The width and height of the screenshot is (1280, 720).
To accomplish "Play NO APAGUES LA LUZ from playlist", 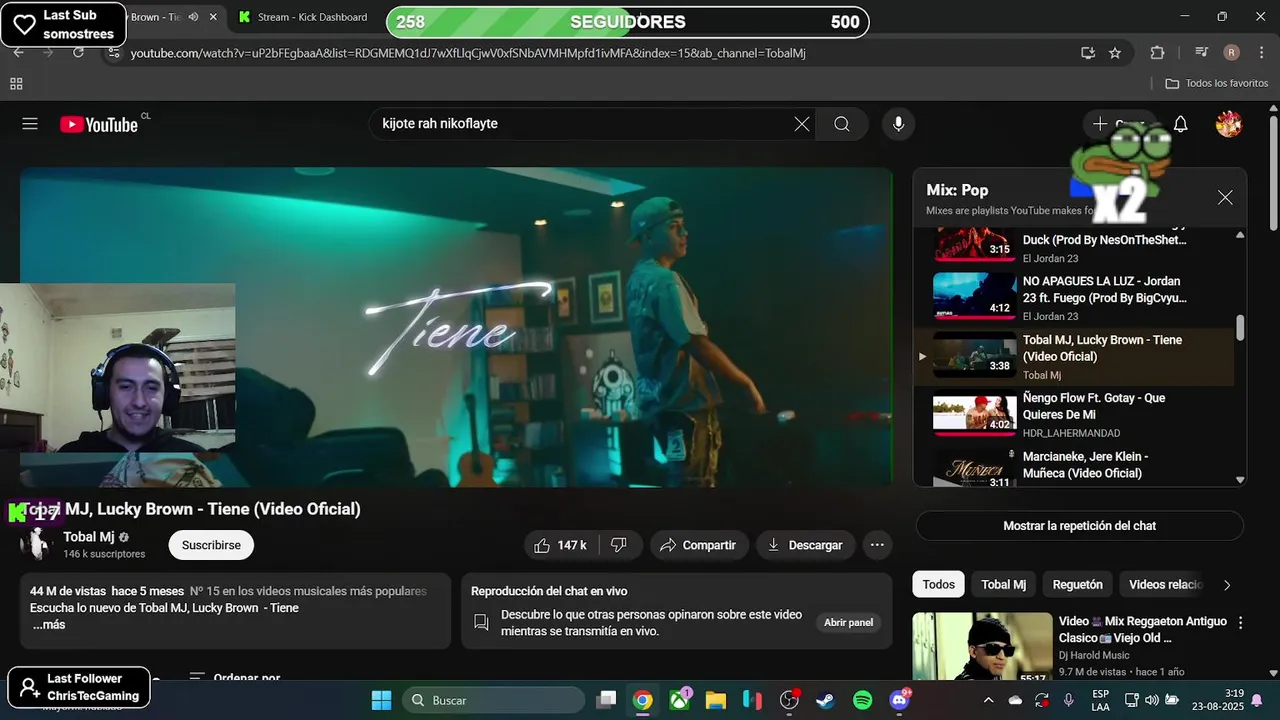I will click(x=1073, y=298).
